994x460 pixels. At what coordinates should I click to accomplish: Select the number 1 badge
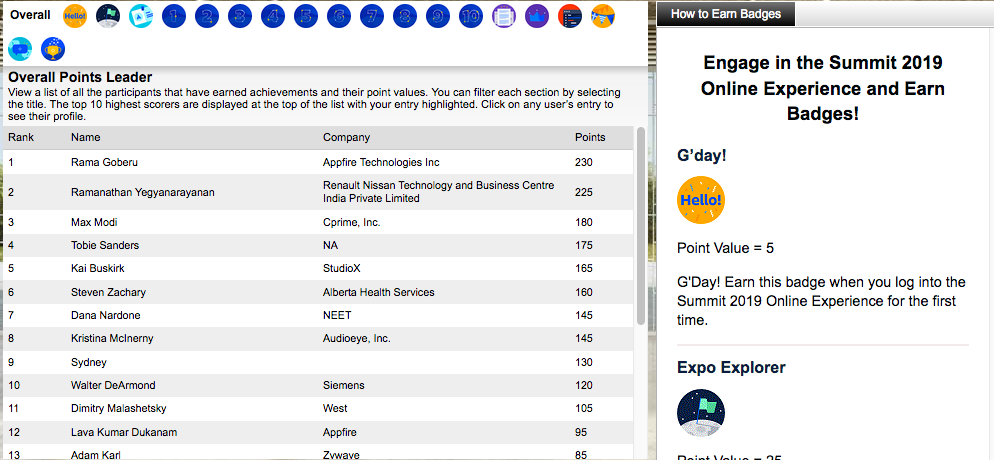(x=174, y=16)
